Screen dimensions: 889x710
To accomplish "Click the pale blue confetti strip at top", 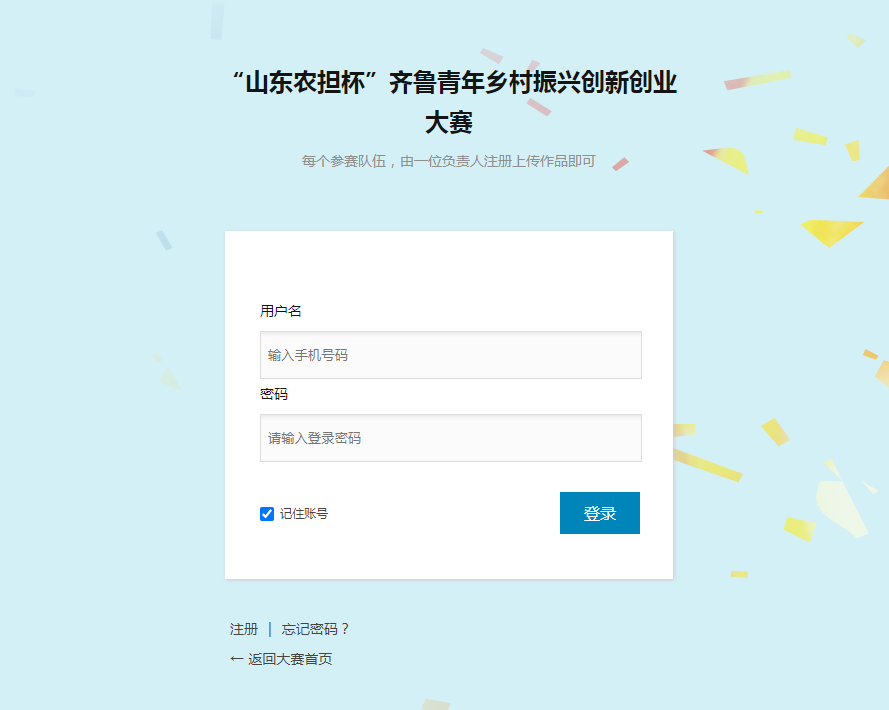I will 217,22.
